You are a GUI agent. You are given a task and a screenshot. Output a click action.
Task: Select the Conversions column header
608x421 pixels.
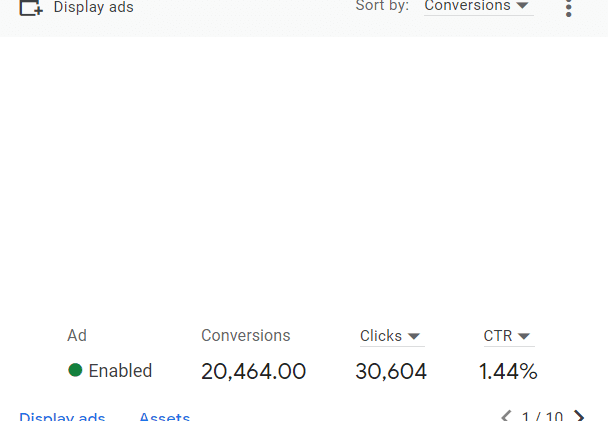pos(245,336)
